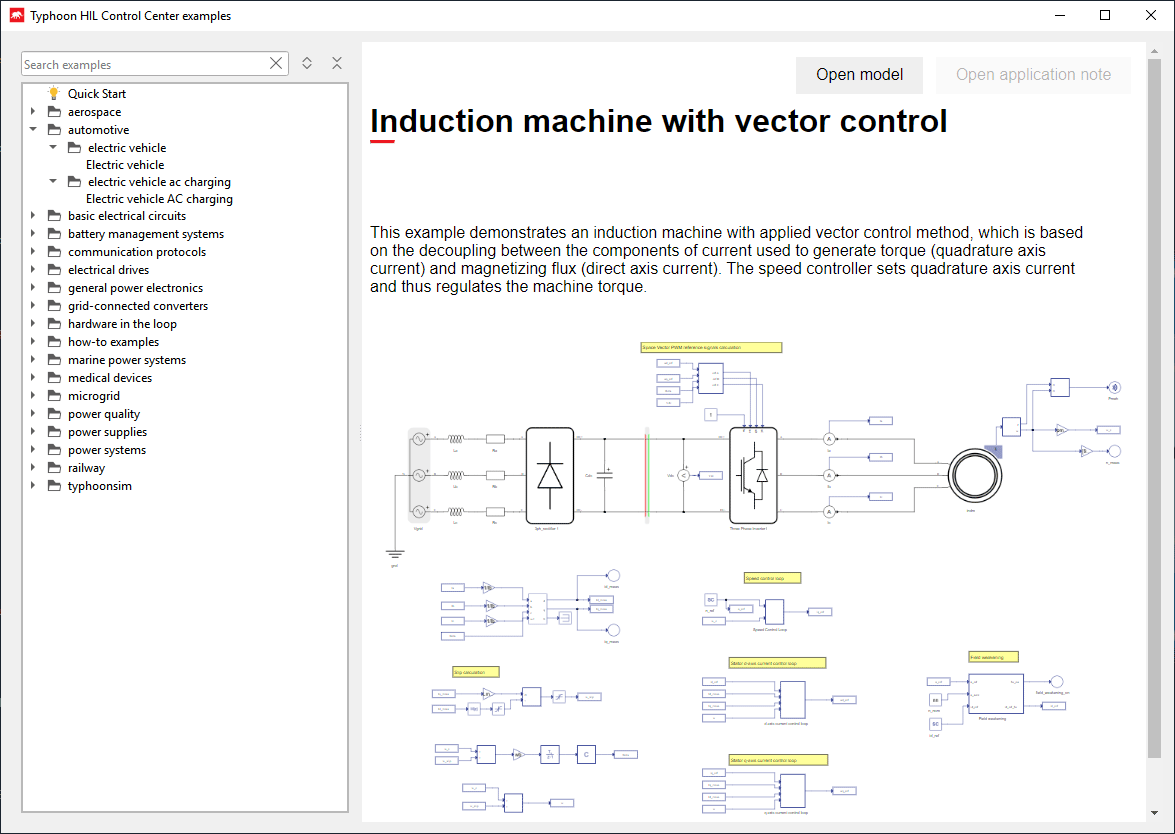1175x834 pixels.
Task: Select Electric vehicle AC charging example
Action: pos(159,199)
